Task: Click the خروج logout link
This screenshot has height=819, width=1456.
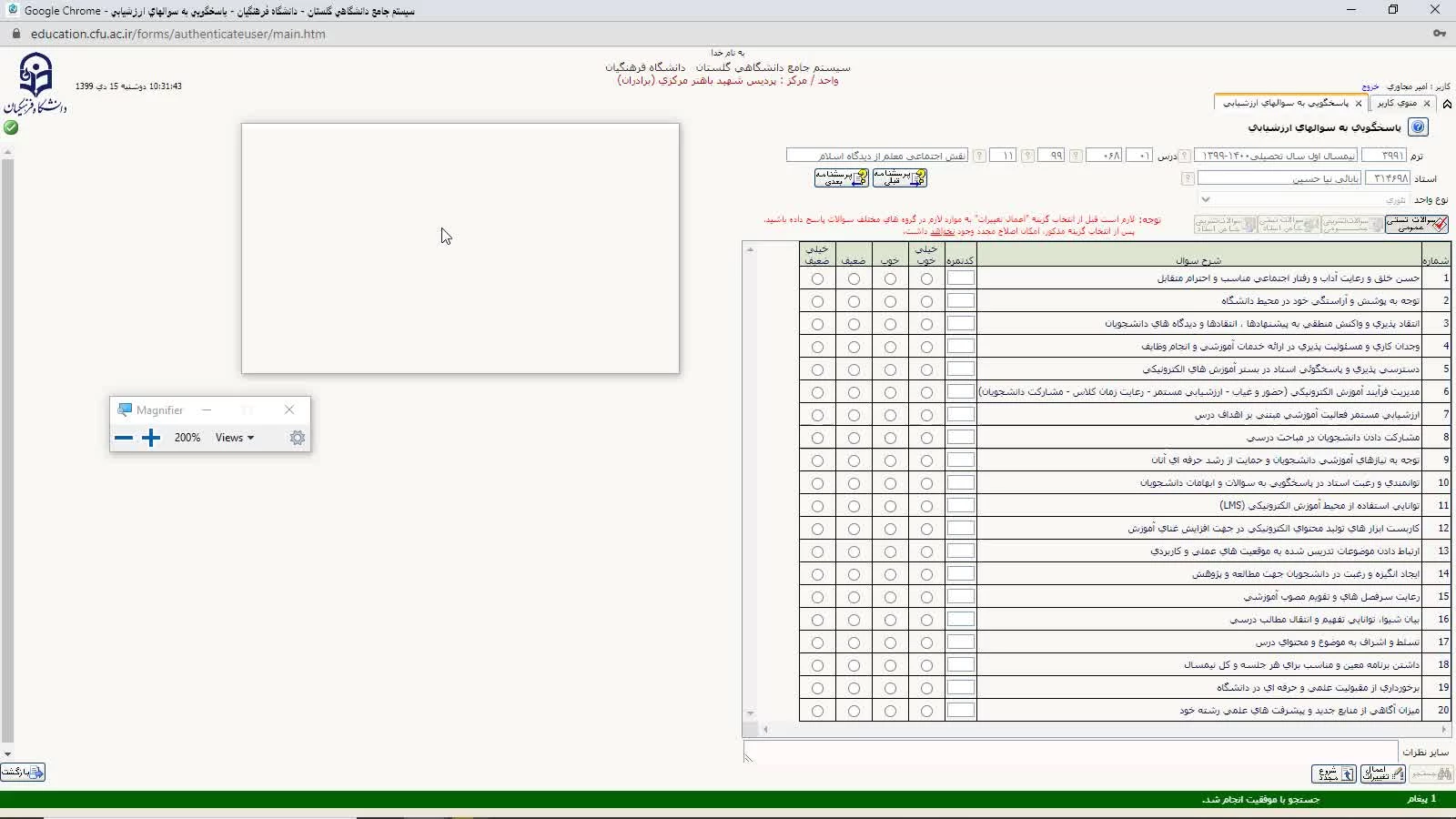Action: click(x=1370, y=86)
